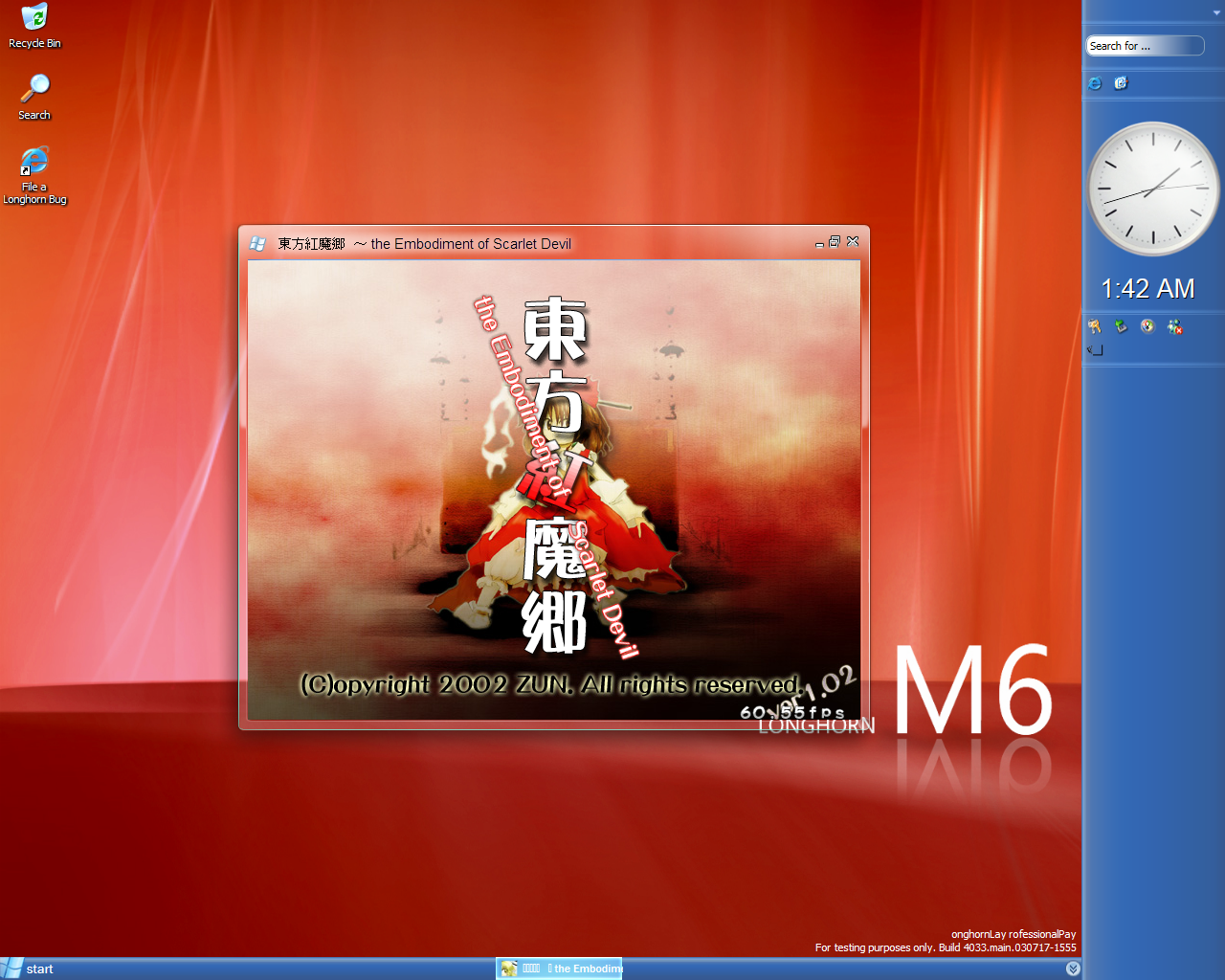Viewport: 1225px width, 980px height.
Task: Click the Messenger signed-out tray icon
Action: coord(1174,326)
